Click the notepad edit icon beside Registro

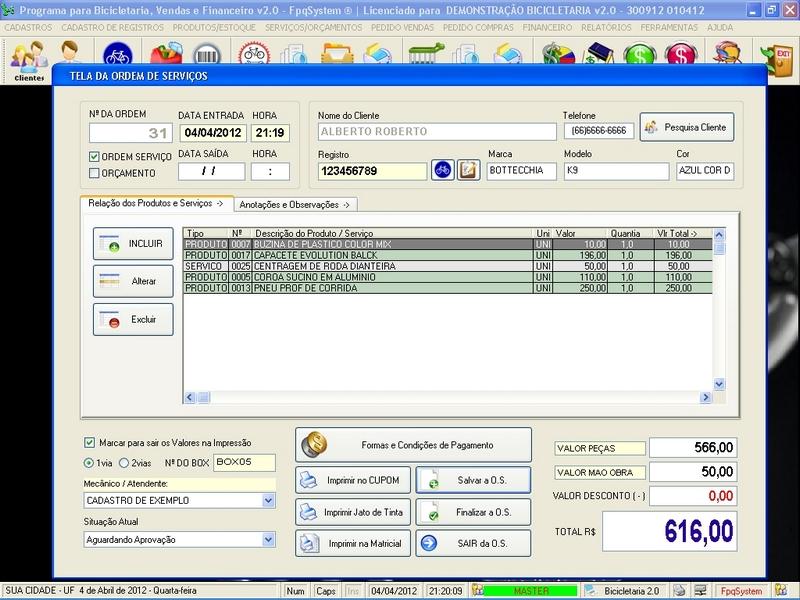tap(468, 170)
